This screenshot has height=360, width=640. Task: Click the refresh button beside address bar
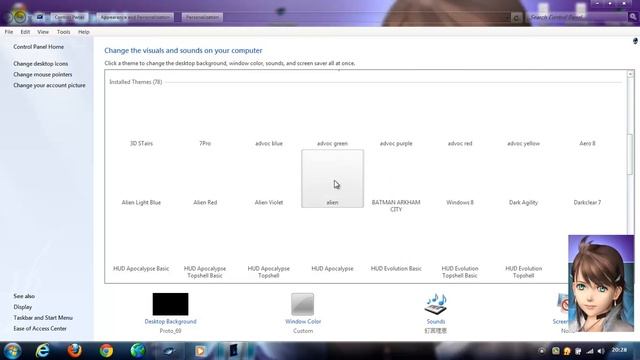516,18
